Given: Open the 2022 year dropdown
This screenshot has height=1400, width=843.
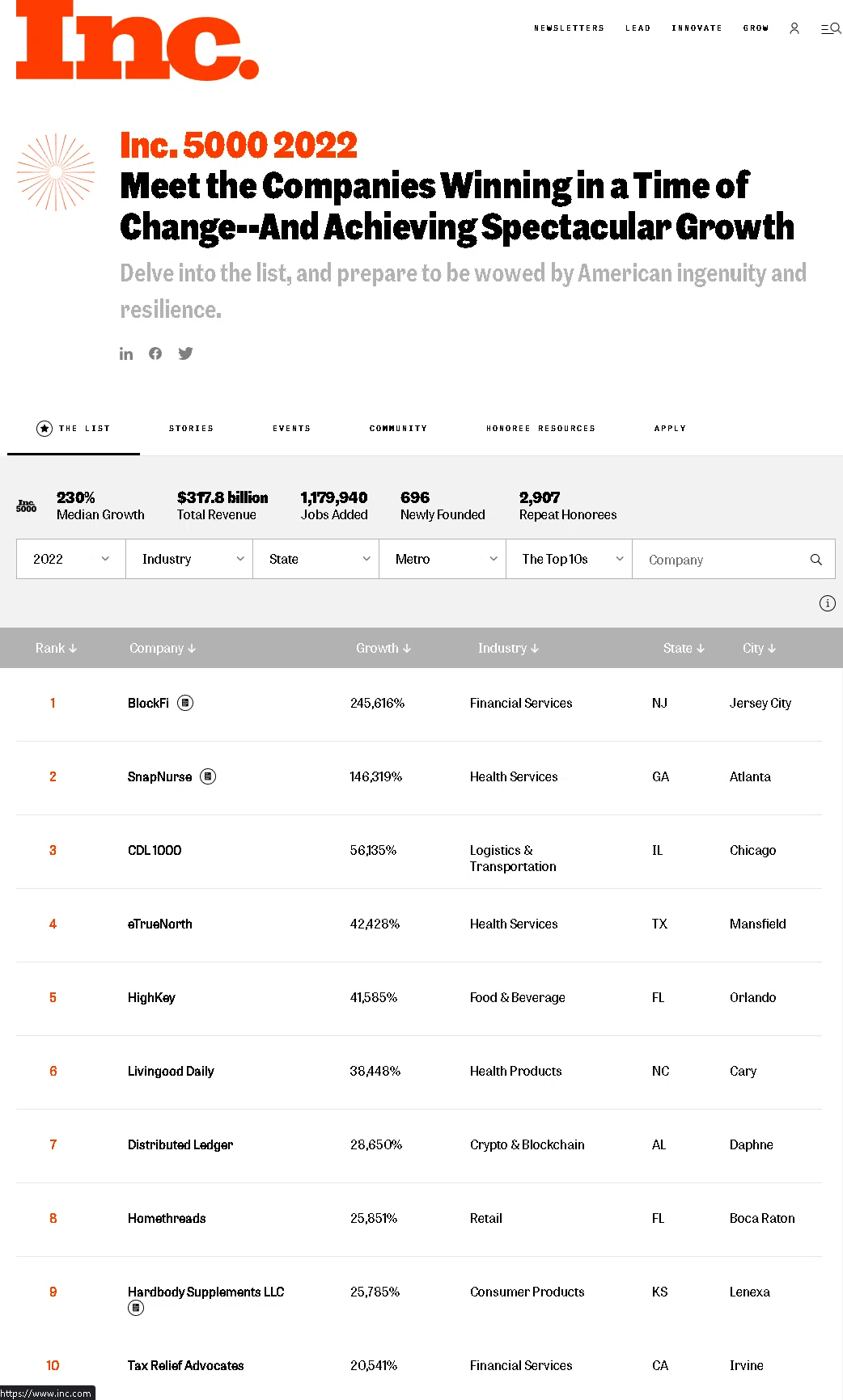Looking at the screenshot, I should click(71, 559).
